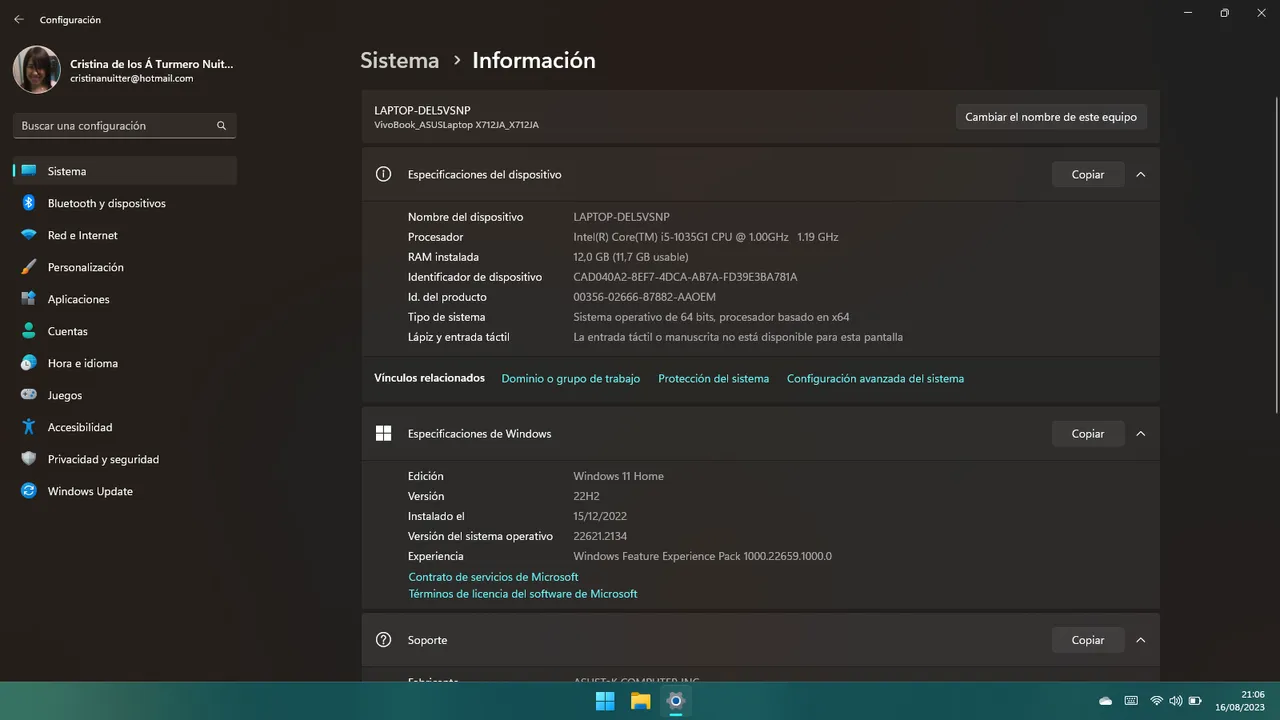This screenshot has width=1280, height=720.
Task: Select the RAM value 12,0 GB
Action: [x=631, y=257]
